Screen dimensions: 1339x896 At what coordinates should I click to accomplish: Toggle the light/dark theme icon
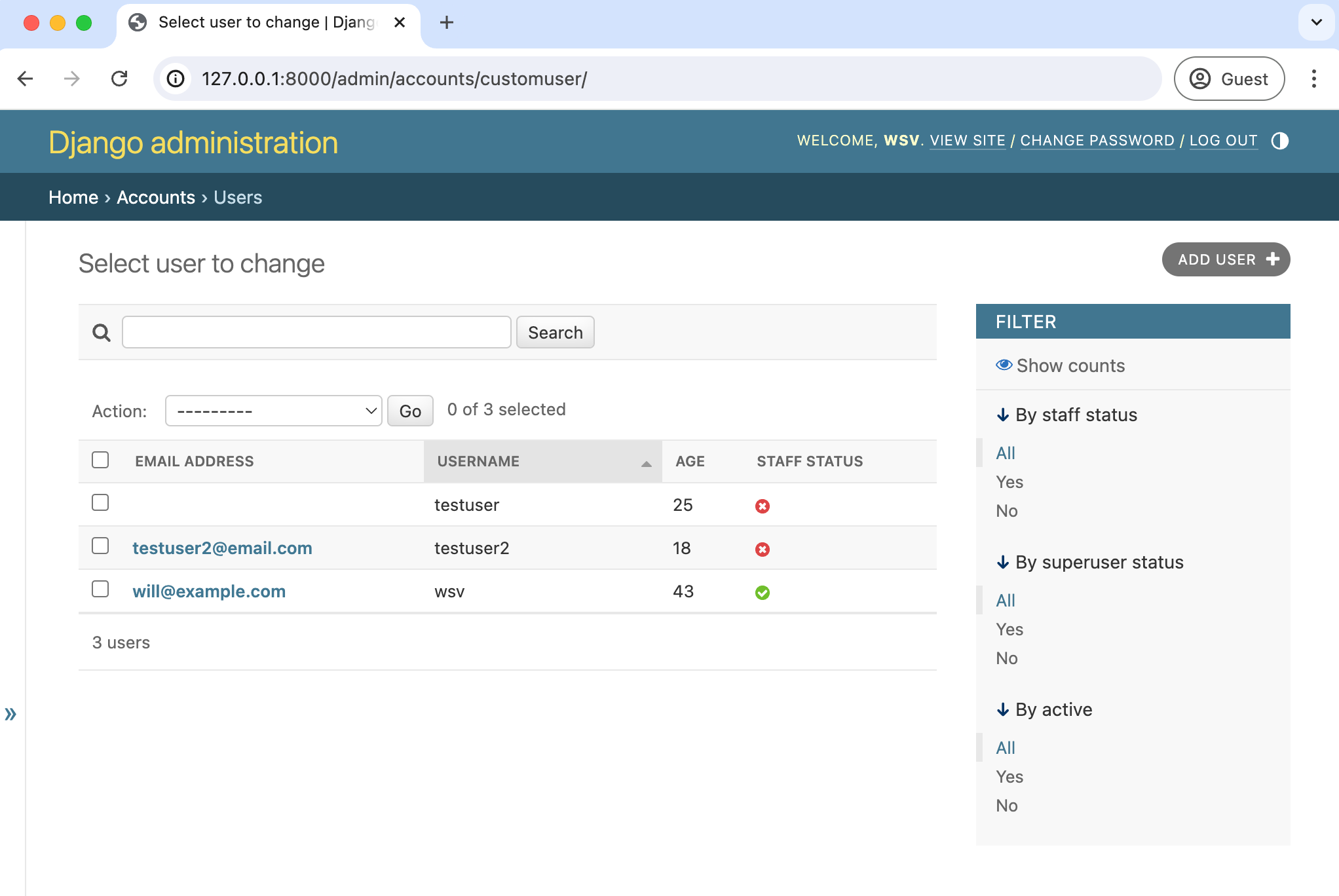coord(1279,141)
